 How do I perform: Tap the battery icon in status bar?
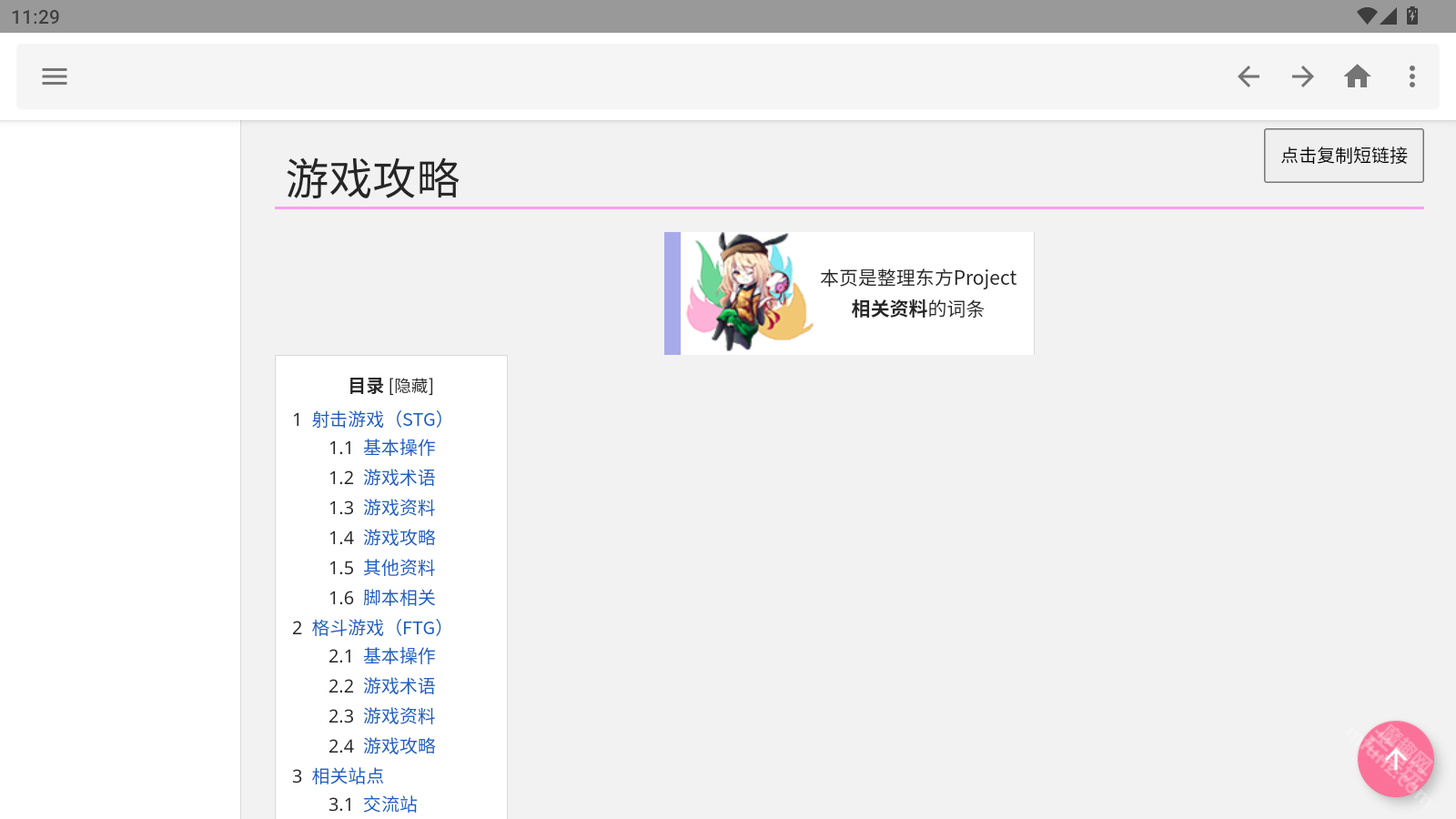tap(1412, 15)
